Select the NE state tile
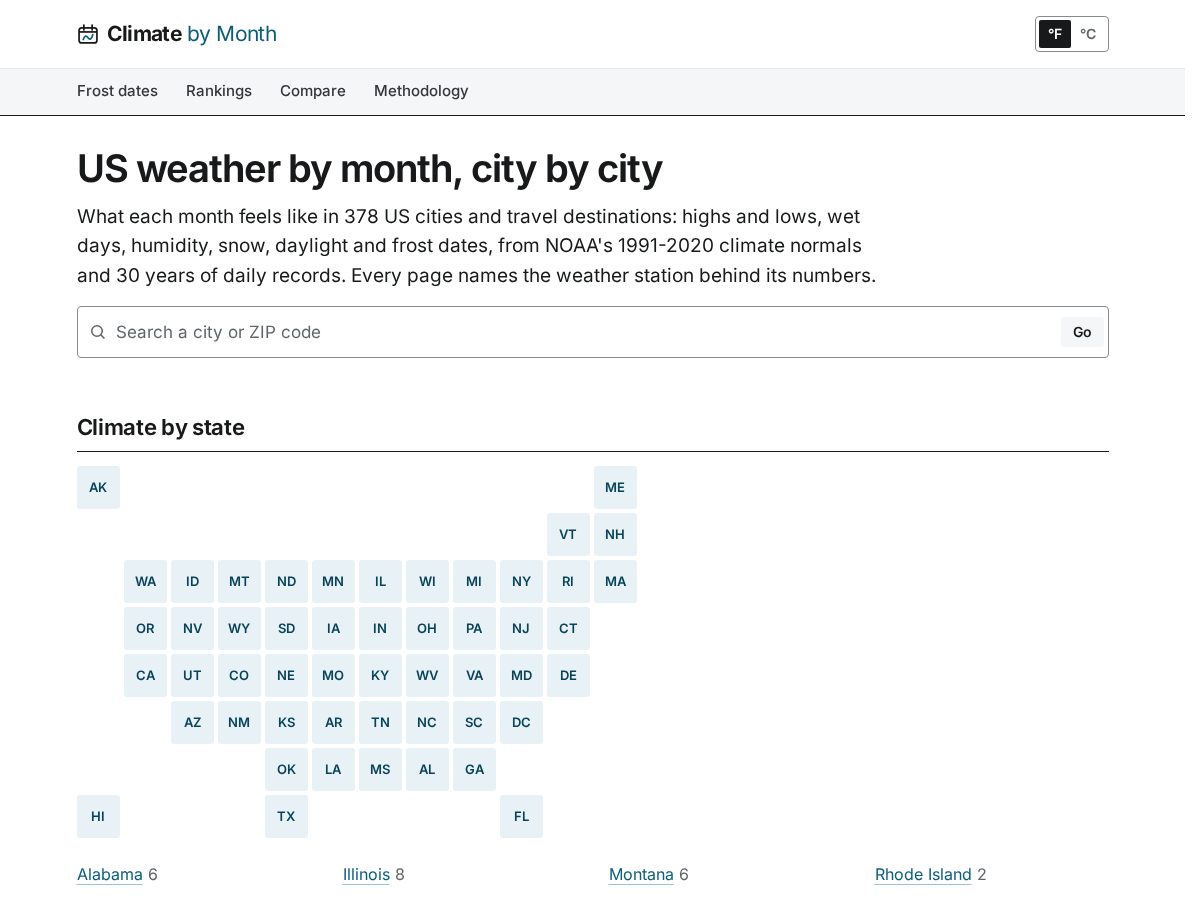 [286, 676]
